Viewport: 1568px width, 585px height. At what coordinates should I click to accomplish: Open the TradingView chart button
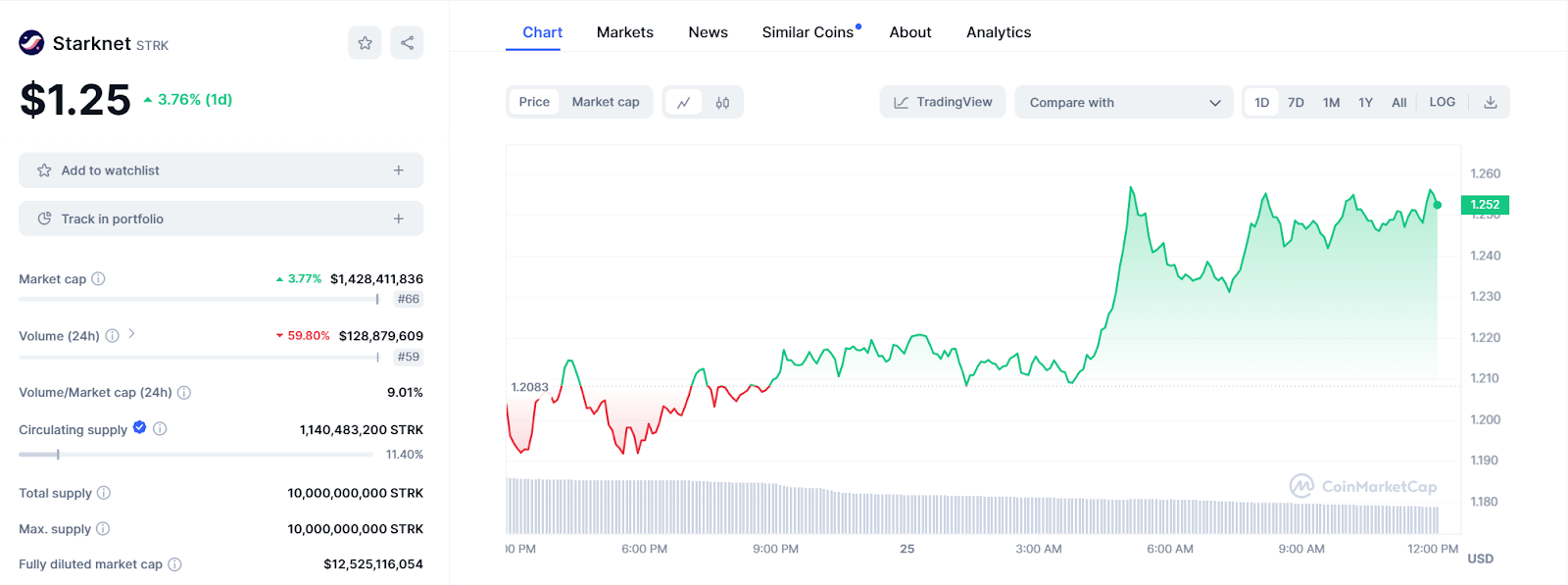(x=943, y=102)
